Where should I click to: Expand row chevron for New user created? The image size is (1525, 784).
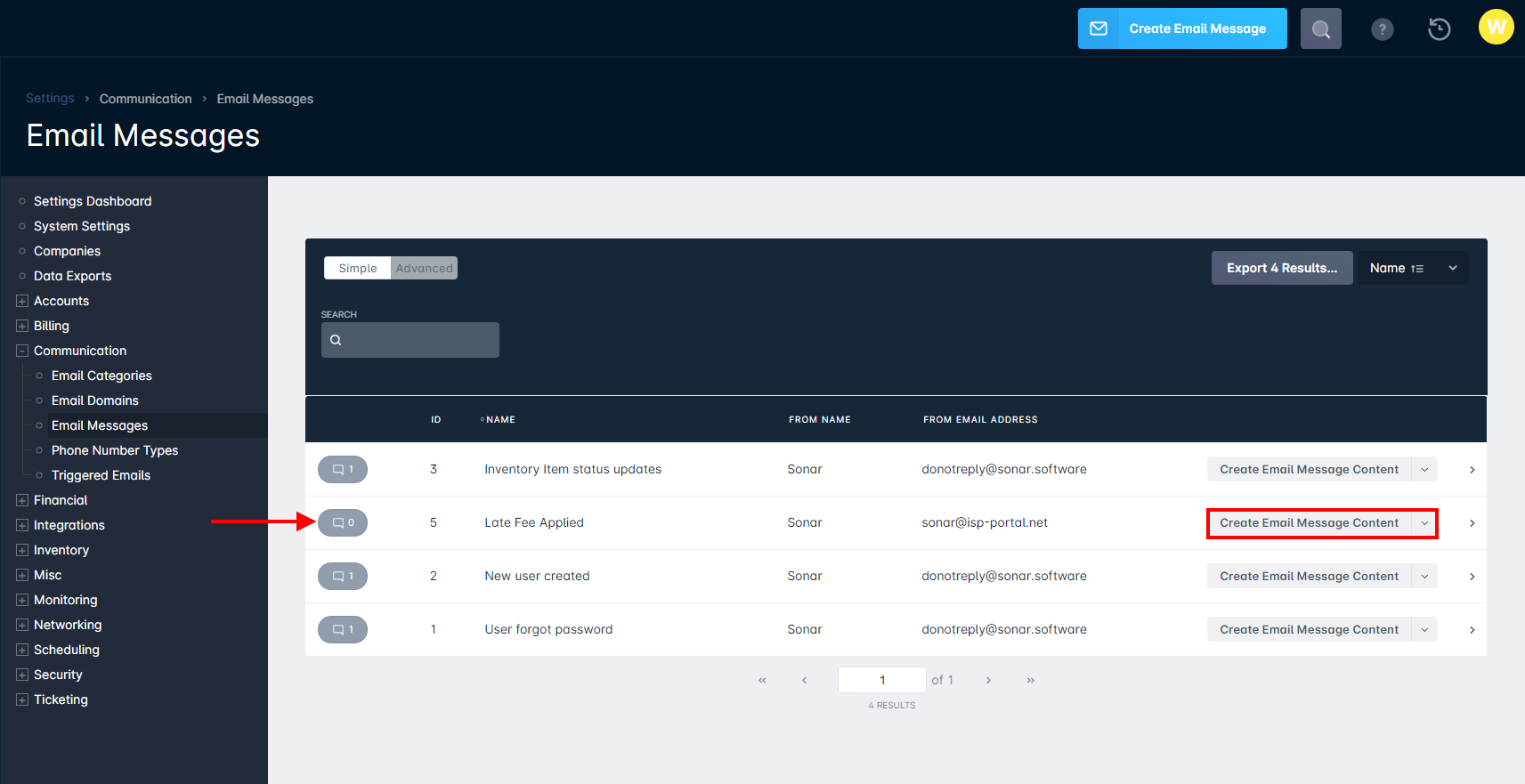1472,577
